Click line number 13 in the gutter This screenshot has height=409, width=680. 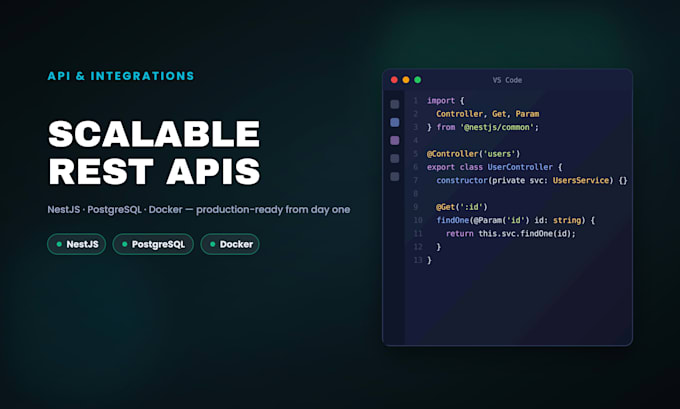tap(418, 260)
